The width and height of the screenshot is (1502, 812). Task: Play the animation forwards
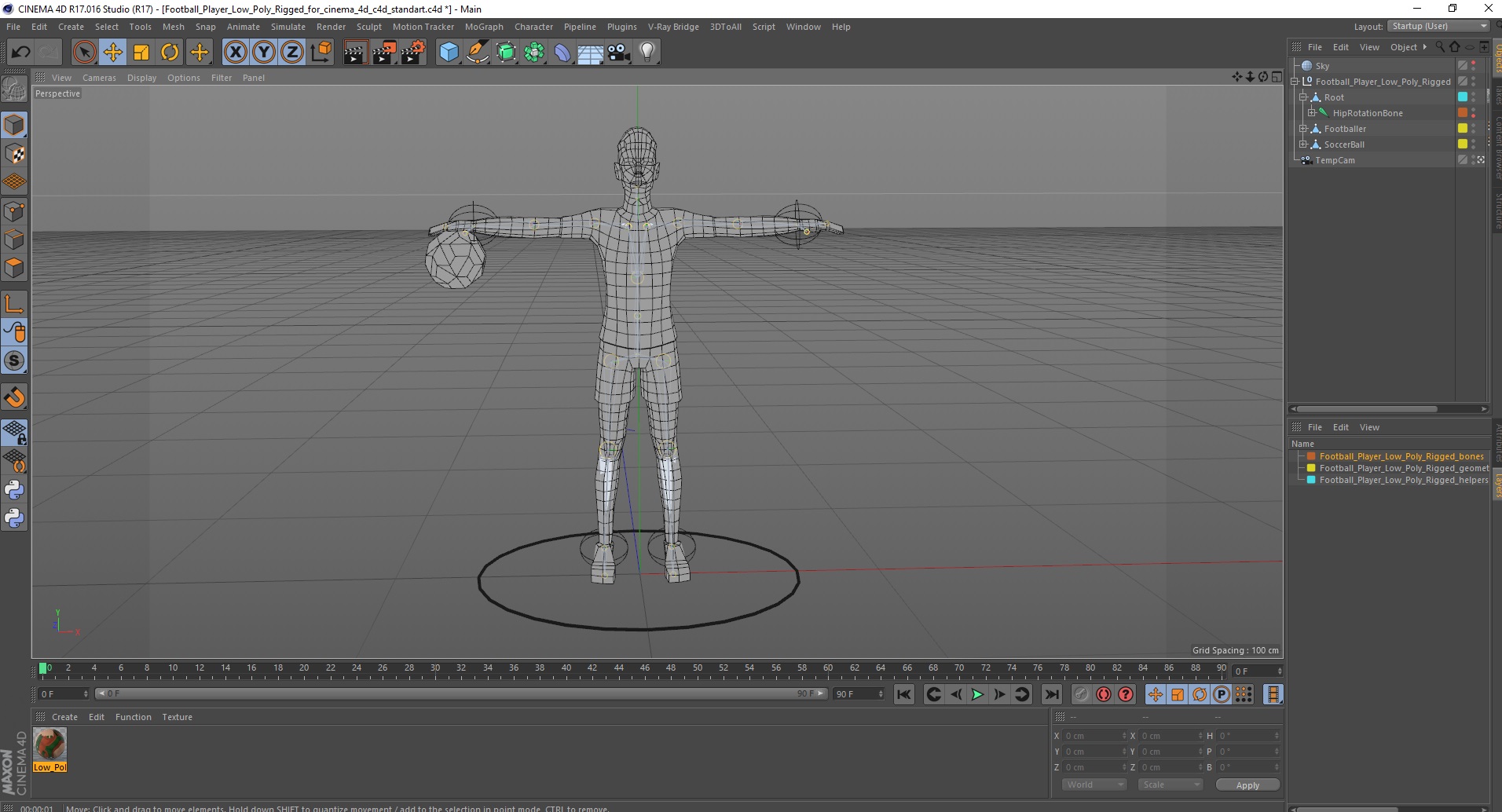(977, 694)
